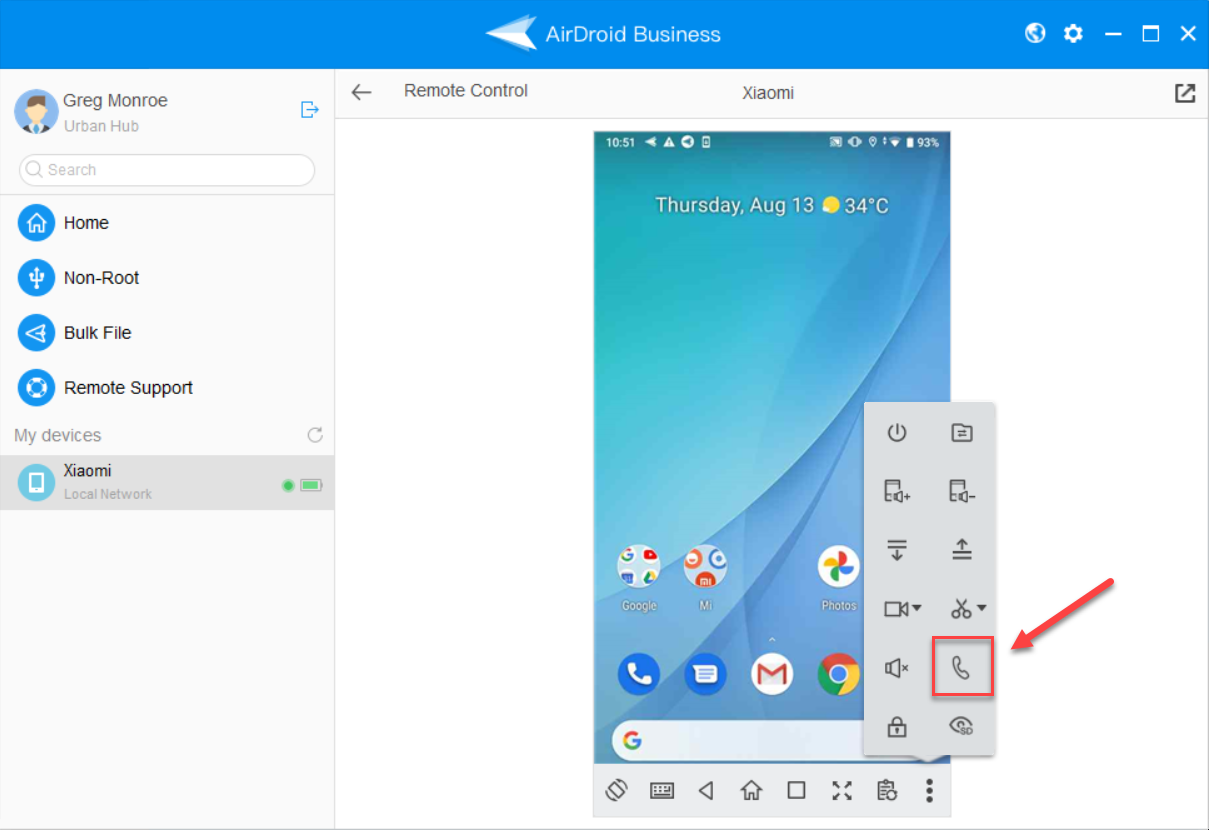This screenshot has height=830, width=1209.
Task: Open Remote Support in the sidebar
Action: click(x=167, y=388)
